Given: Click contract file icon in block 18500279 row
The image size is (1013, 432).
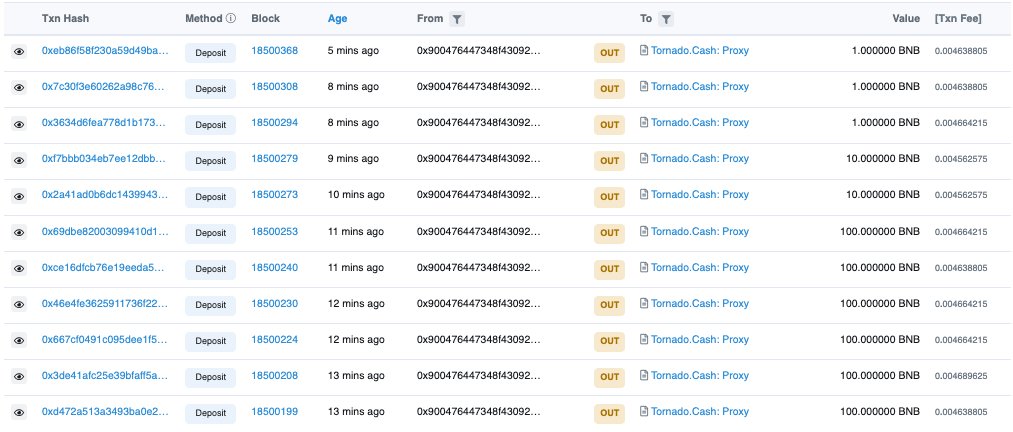Looking at the screenshot, I should point(644,158).
